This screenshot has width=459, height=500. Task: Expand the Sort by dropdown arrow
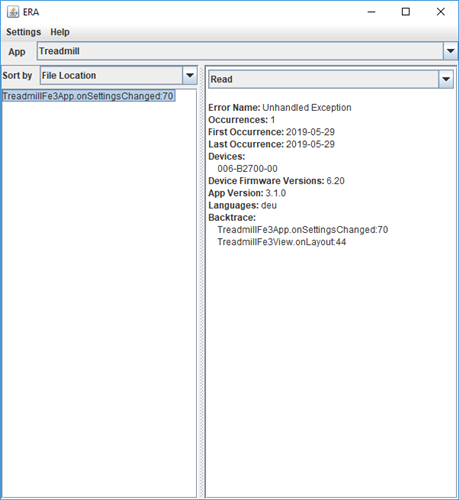coord(190,75)
